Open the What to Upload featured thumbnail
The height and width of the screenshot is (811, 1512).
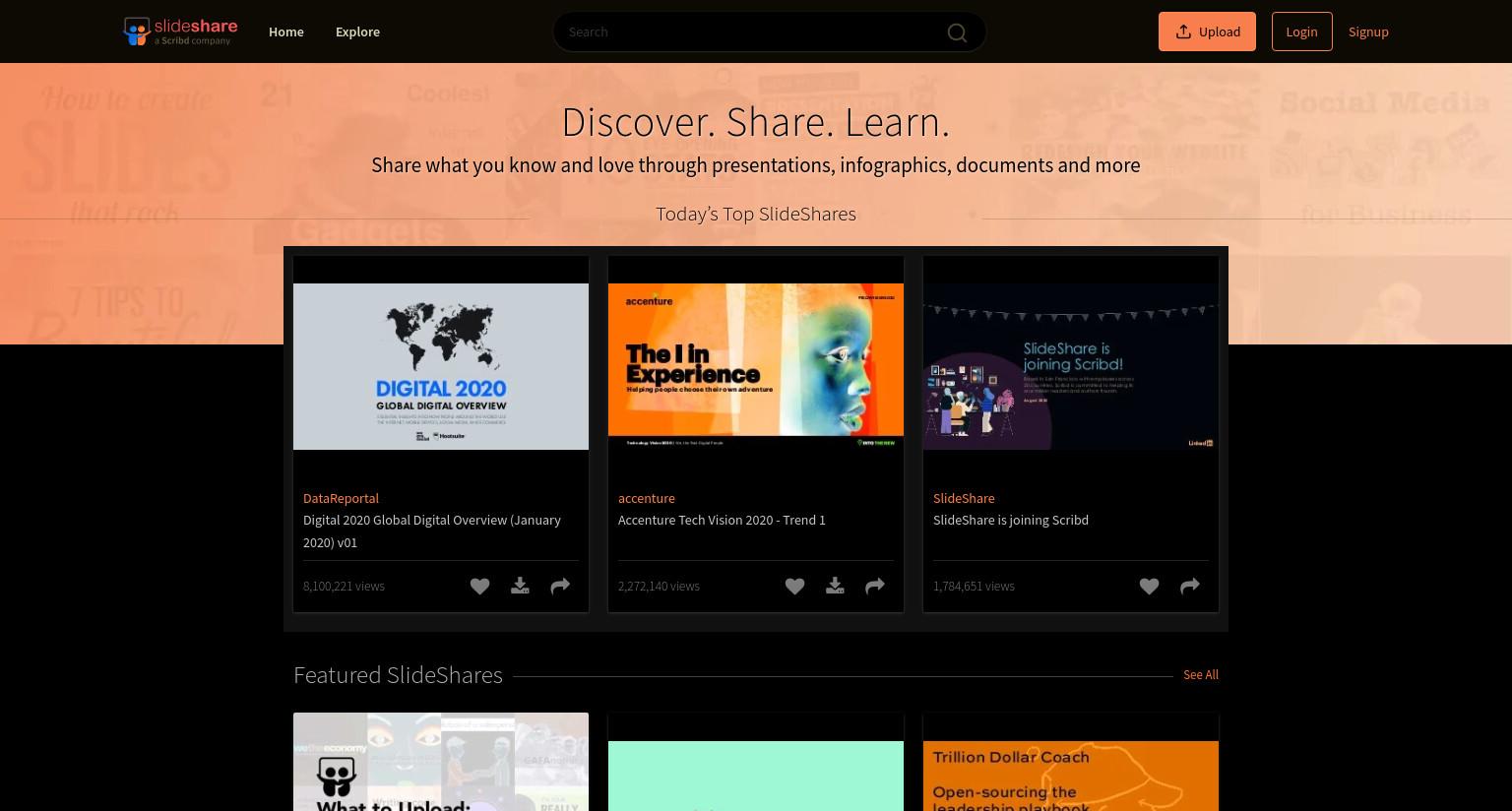(441, 762)
